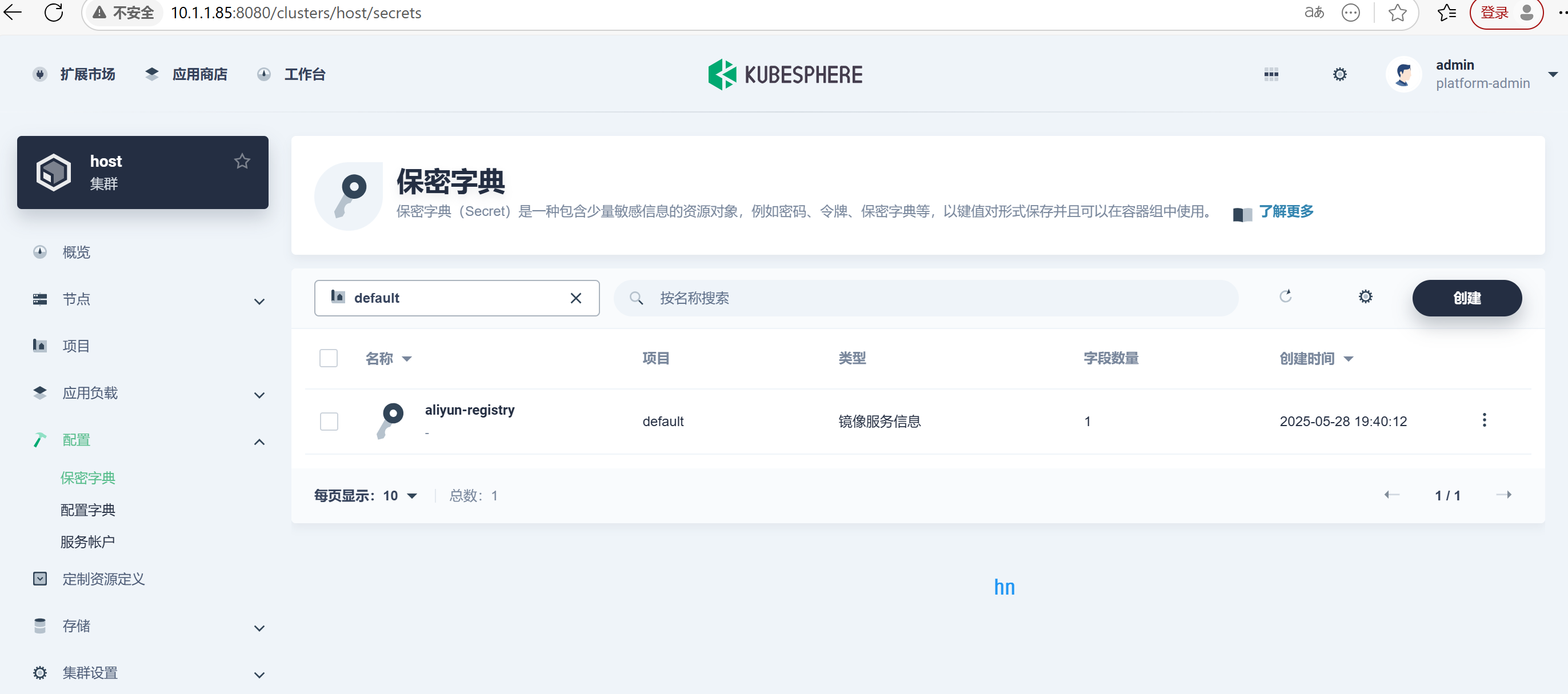The width and height of the screenshot is (1568, 694).
Task: Open the 了解更多 link
Action: (x=1286, y=212)
